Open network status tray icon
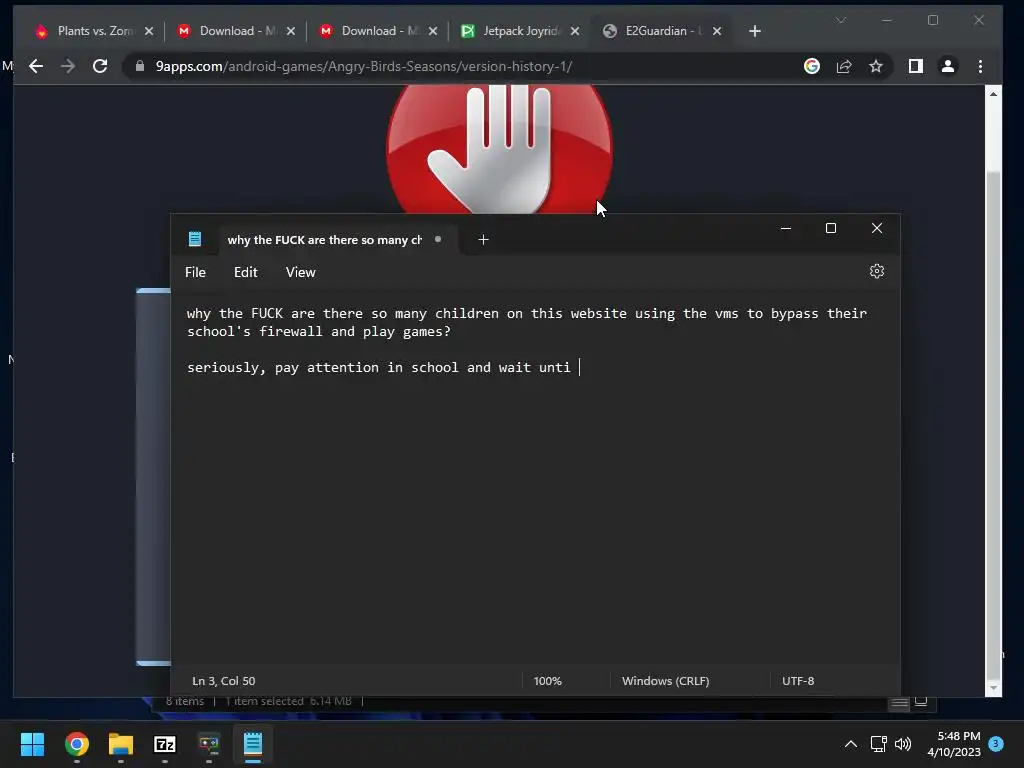The width and height of the screenshot is (1024, 768). tap(878, 744)
